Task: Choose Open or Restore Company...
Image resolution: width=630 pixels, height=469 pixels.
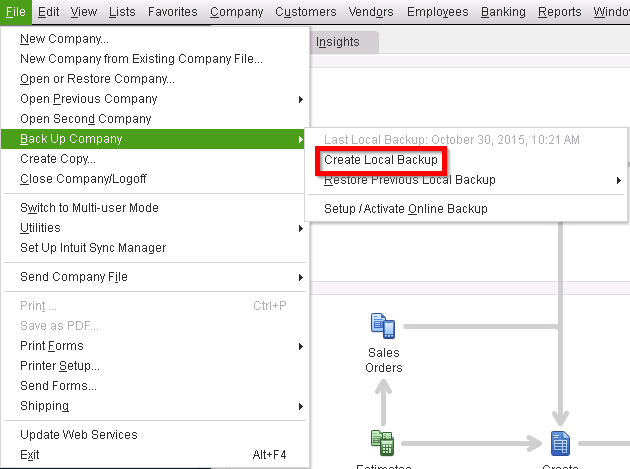Action: coord(155,79)
